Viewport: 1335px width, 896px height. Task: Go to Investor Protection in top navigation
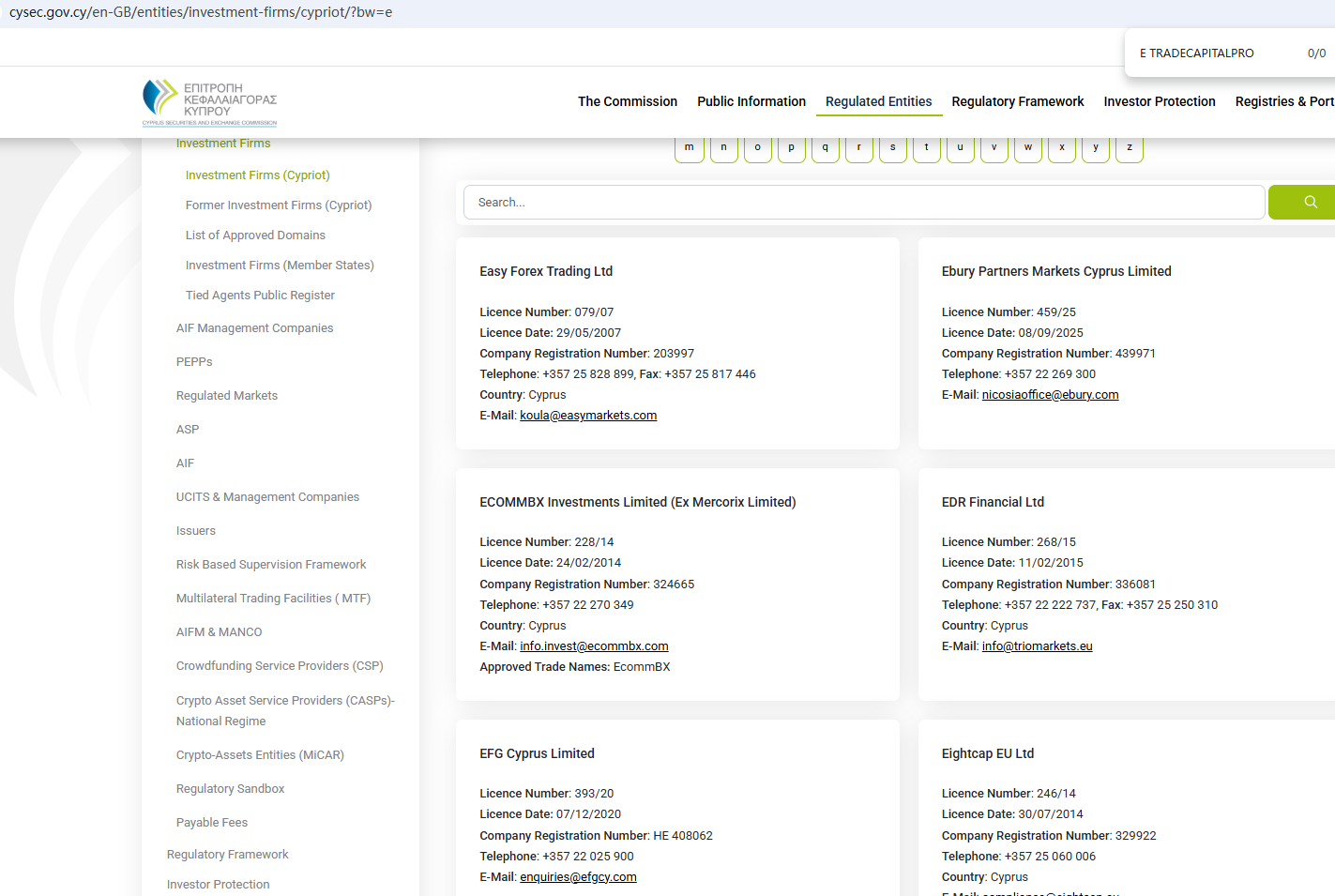(1159, 101)
